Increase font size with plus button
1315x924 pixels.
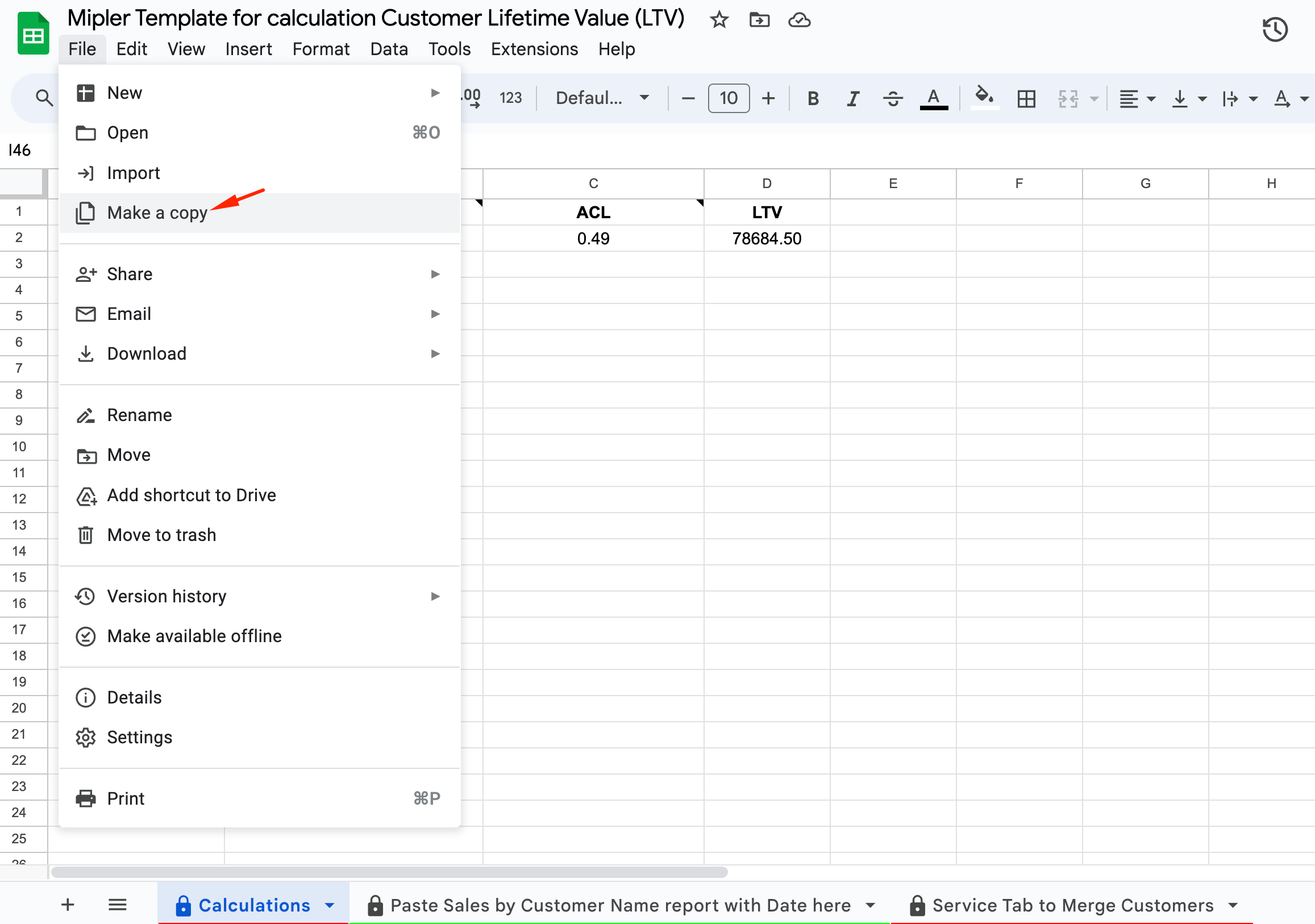tap(768, 98)
